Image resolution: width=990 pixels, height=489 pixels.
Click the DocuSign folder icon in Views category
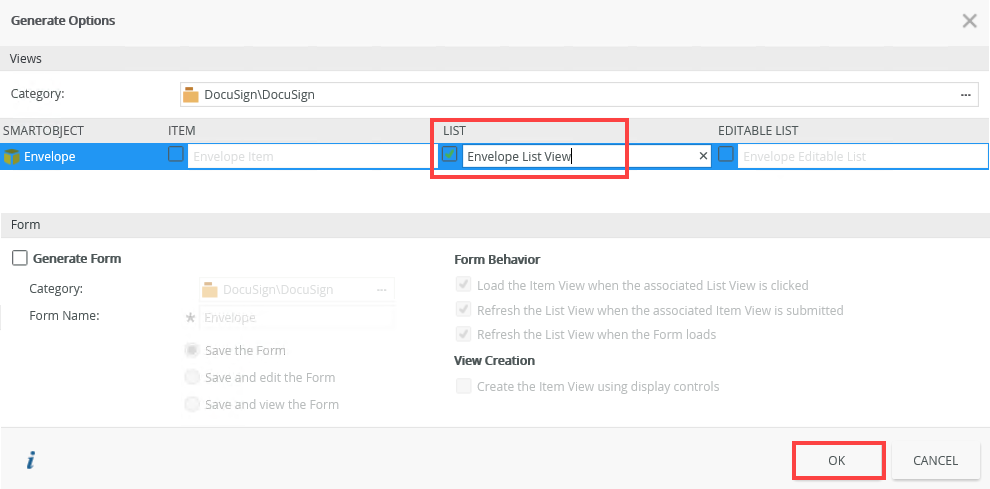[x=191, y=95]
